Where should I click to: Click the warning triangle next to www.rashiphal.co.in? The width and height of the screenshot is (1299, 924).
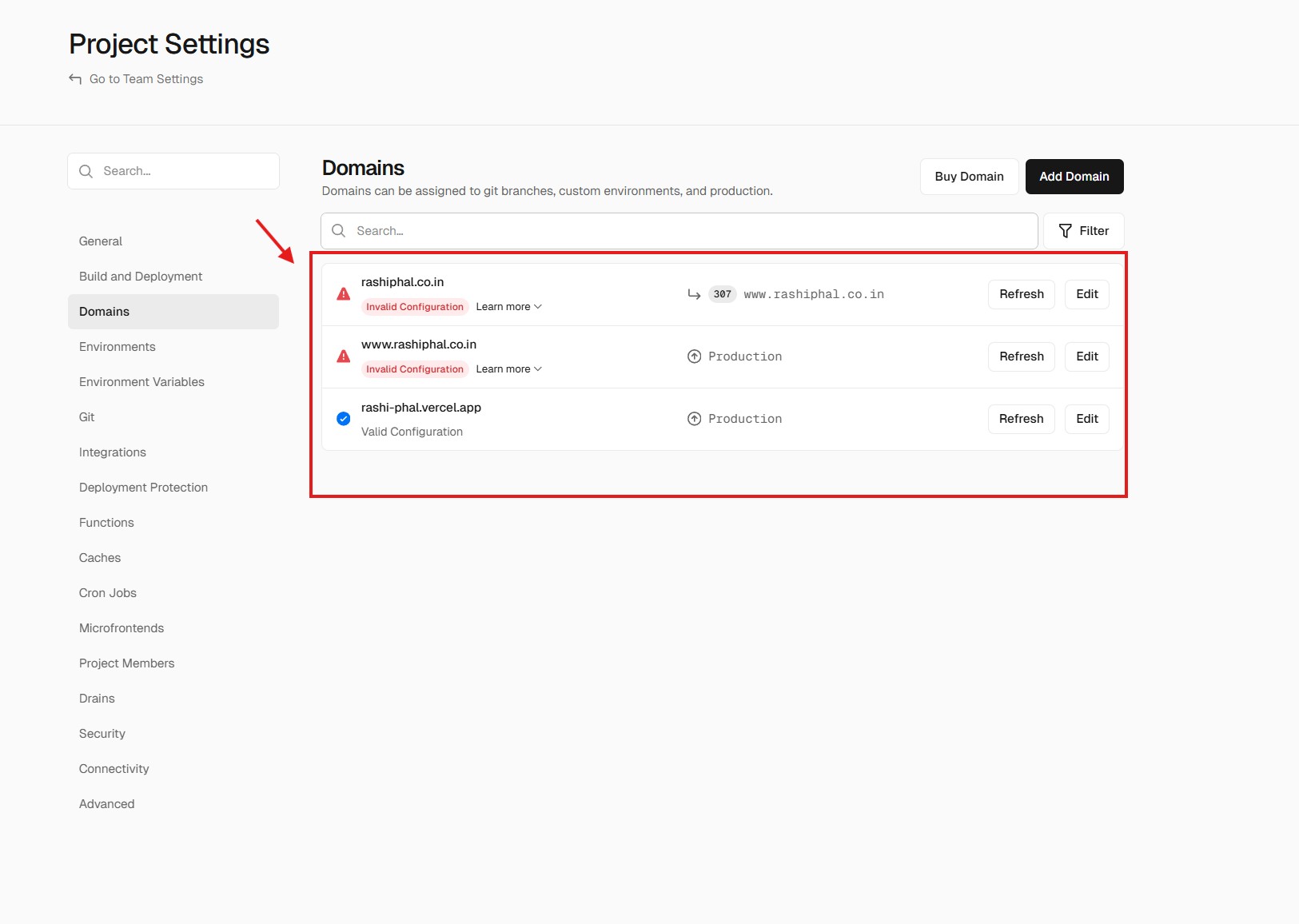click(x=344, y=356)
